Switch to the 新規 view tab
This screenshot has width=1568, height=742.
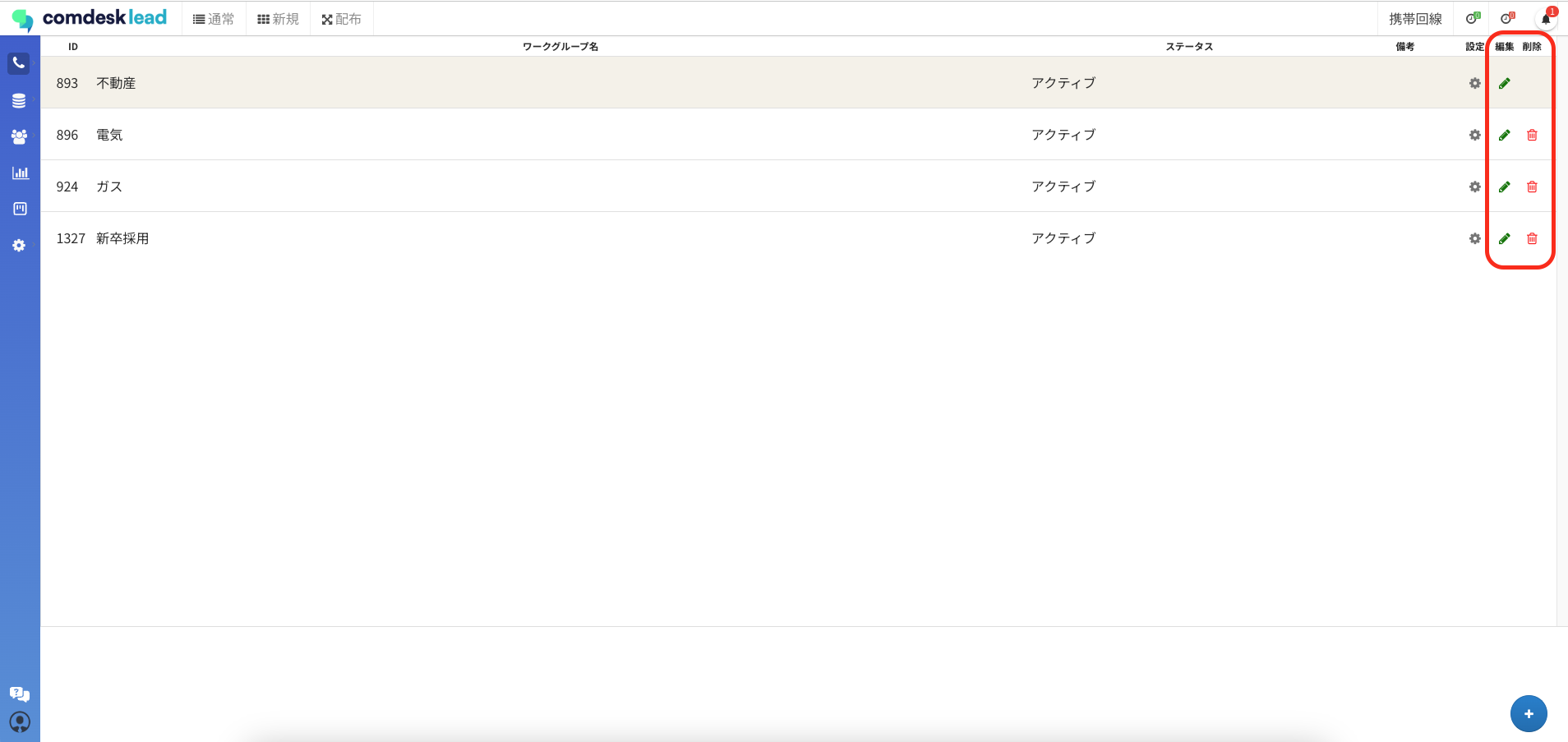278,19
